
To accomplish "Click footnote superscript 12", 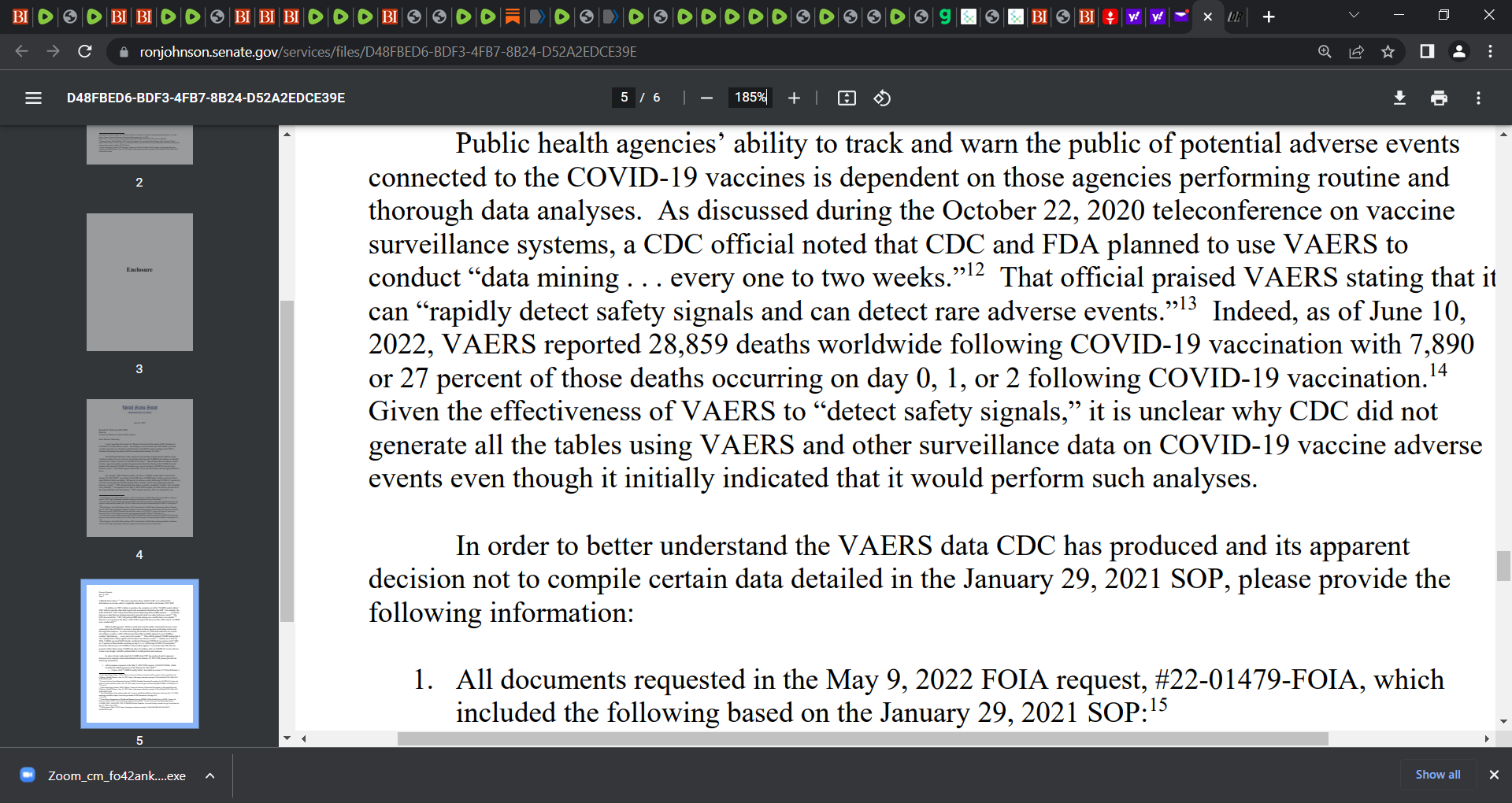I will point(975,269).
